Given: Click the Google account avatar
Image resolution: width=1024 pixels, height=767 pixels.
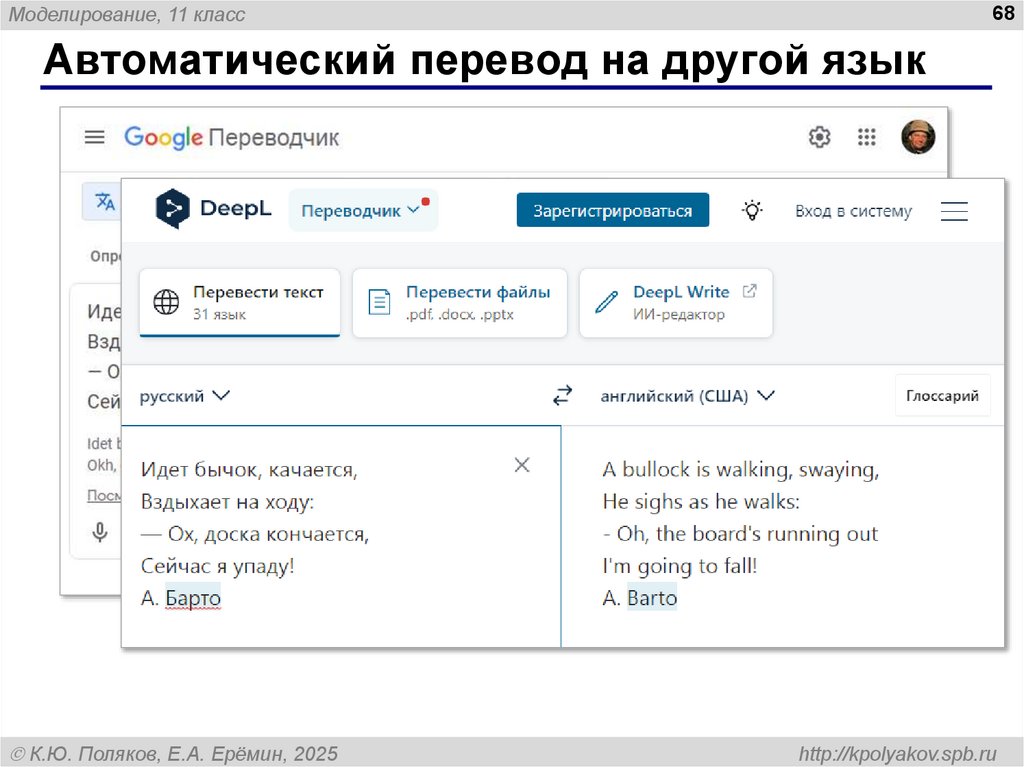Looking at the screenshot, I should point(917,137).
